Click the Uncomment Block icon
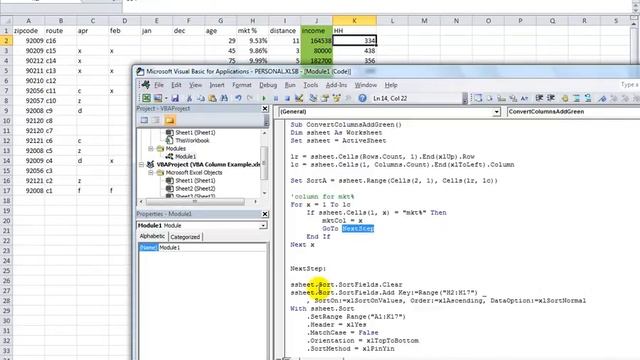 click(x=588, y=98)
